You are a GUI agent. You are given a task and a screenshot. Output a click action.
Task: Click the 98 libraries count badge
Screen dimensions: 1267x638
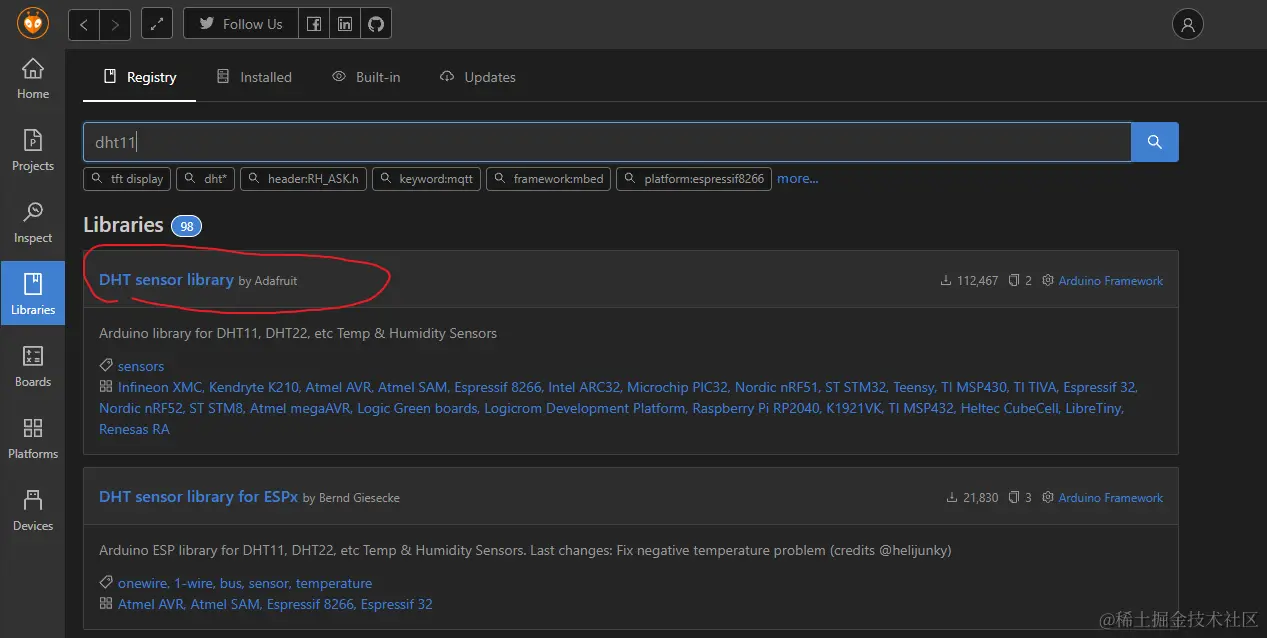click(x=186, y=226)
